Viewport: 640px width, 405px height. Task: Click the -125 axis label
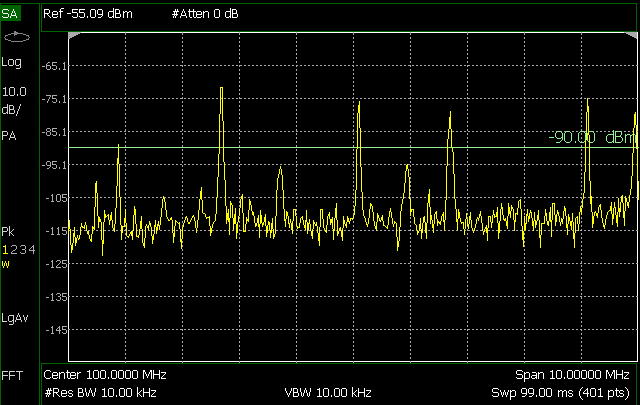[57, 264]
